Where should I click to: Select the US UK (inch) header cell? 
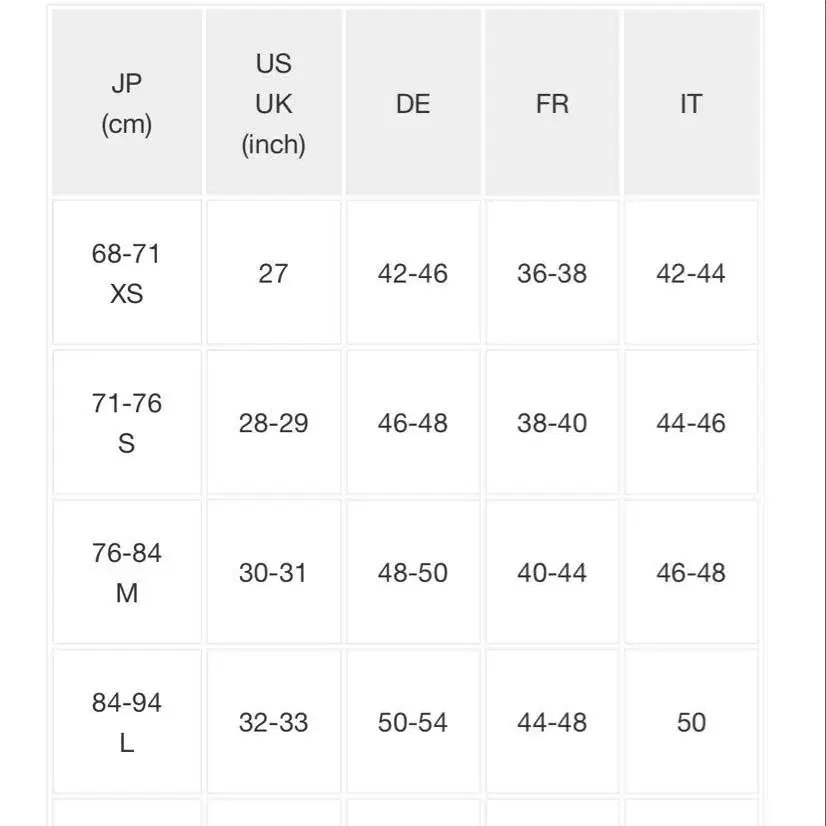click(273, 102)
